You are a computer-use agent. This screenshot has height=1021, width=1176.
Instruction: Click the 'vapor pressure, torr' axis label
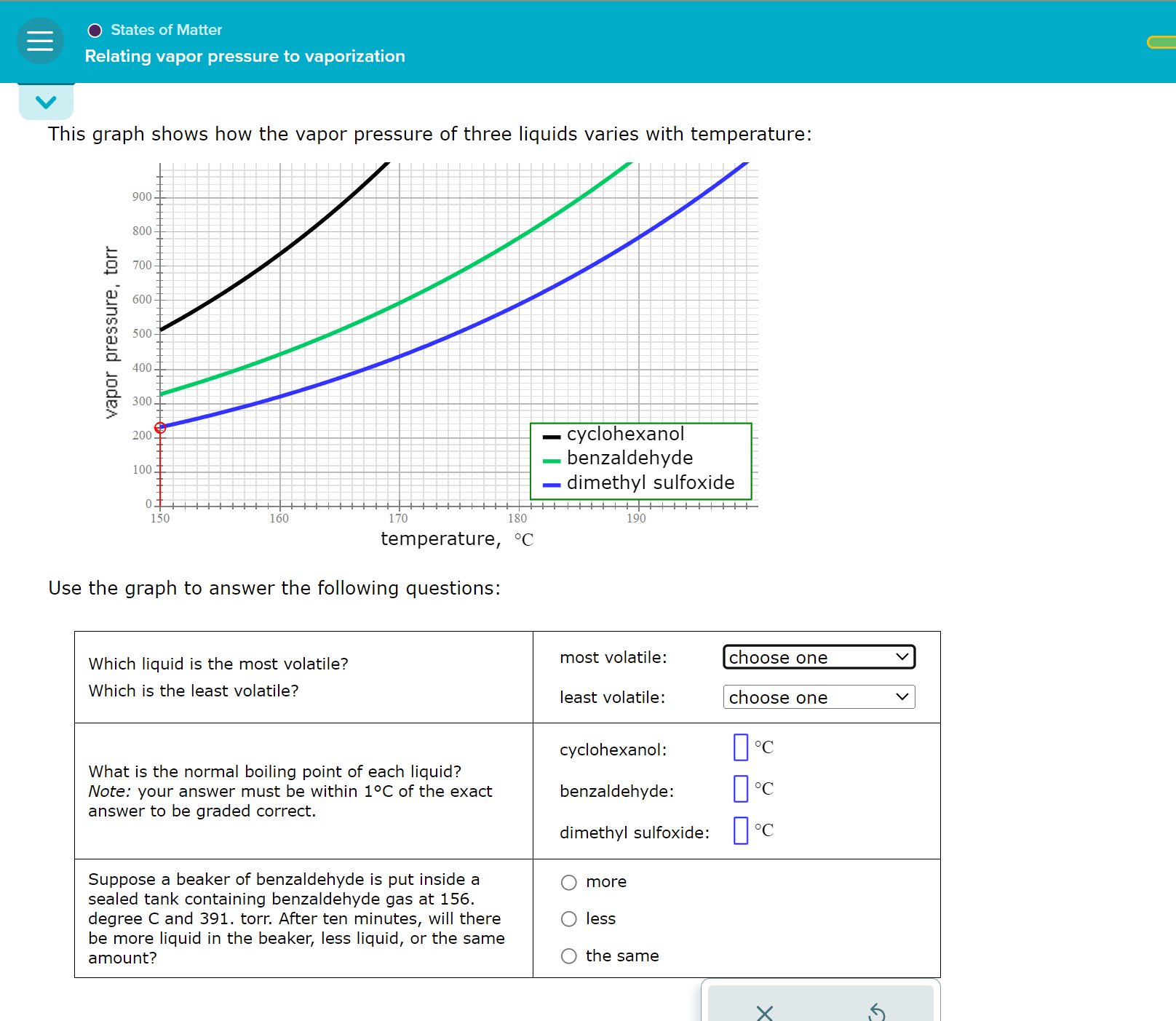[111, 333]
